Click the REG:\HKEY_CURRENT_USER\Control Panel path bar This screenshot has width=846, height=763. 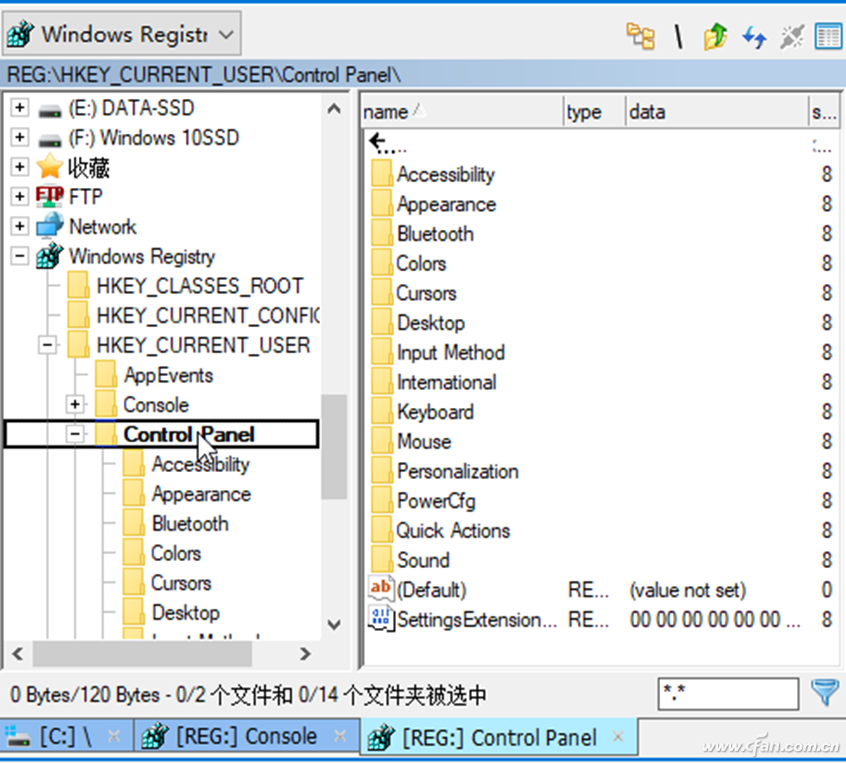423,74
